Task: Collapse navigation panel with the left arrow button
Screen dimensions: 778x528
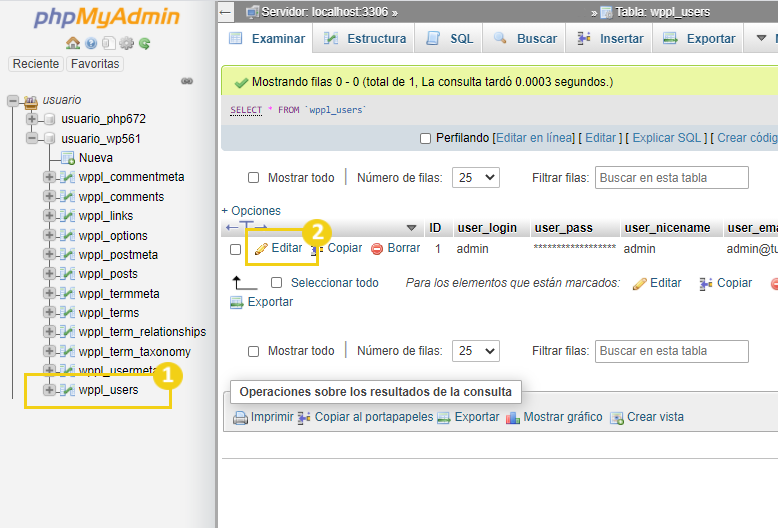Action: (x=226, y=12)
